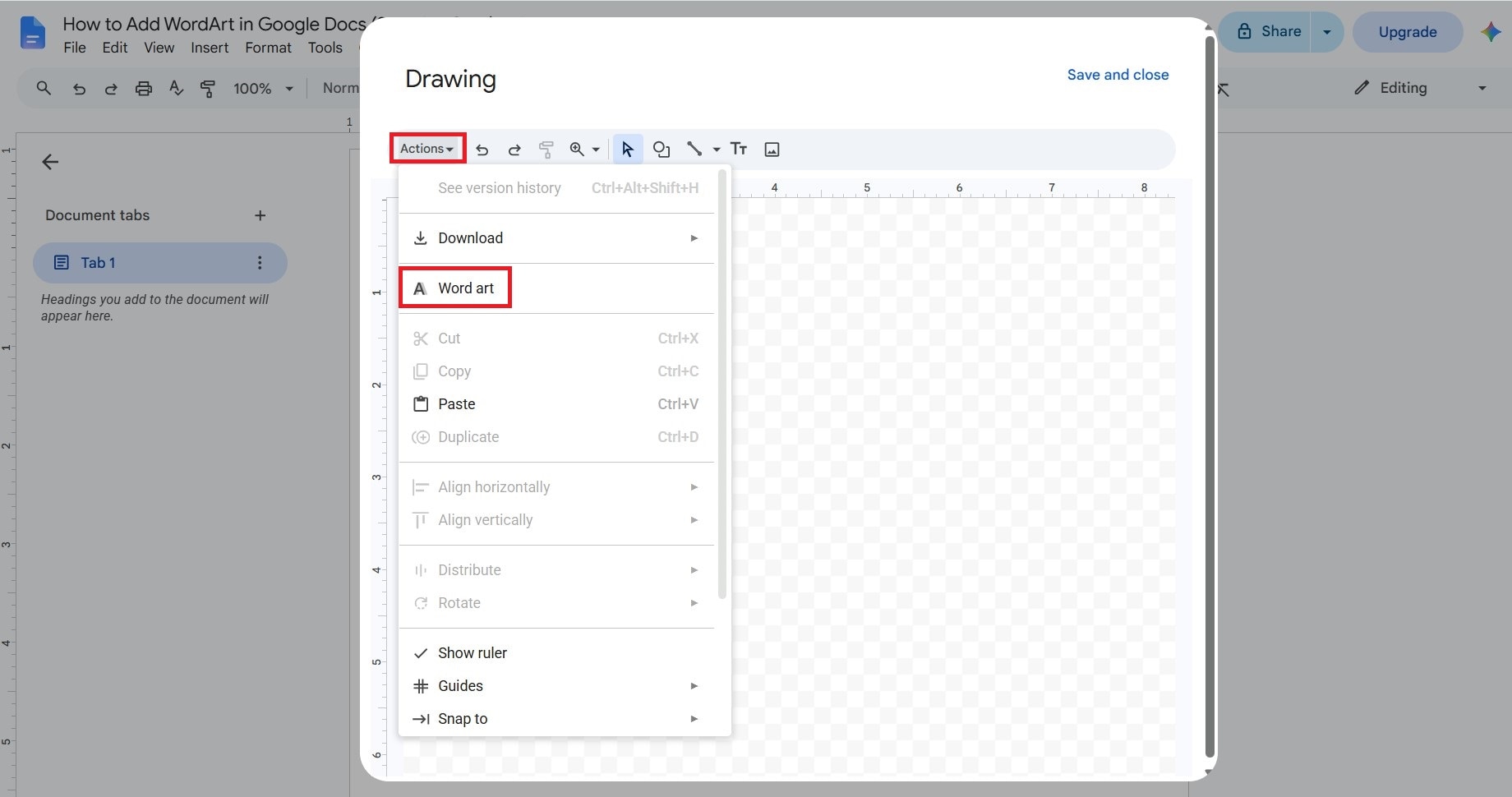This screenshot has width=1512, height=797.
Task: Click undo icon in Drawing toolbar
Action: pyautogui.click(x=482, y=150)
